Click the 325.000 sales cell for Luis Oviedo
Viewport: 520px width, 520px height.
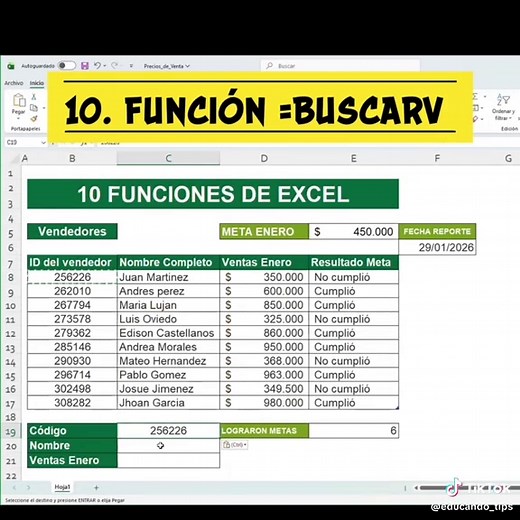coord(264,319)
